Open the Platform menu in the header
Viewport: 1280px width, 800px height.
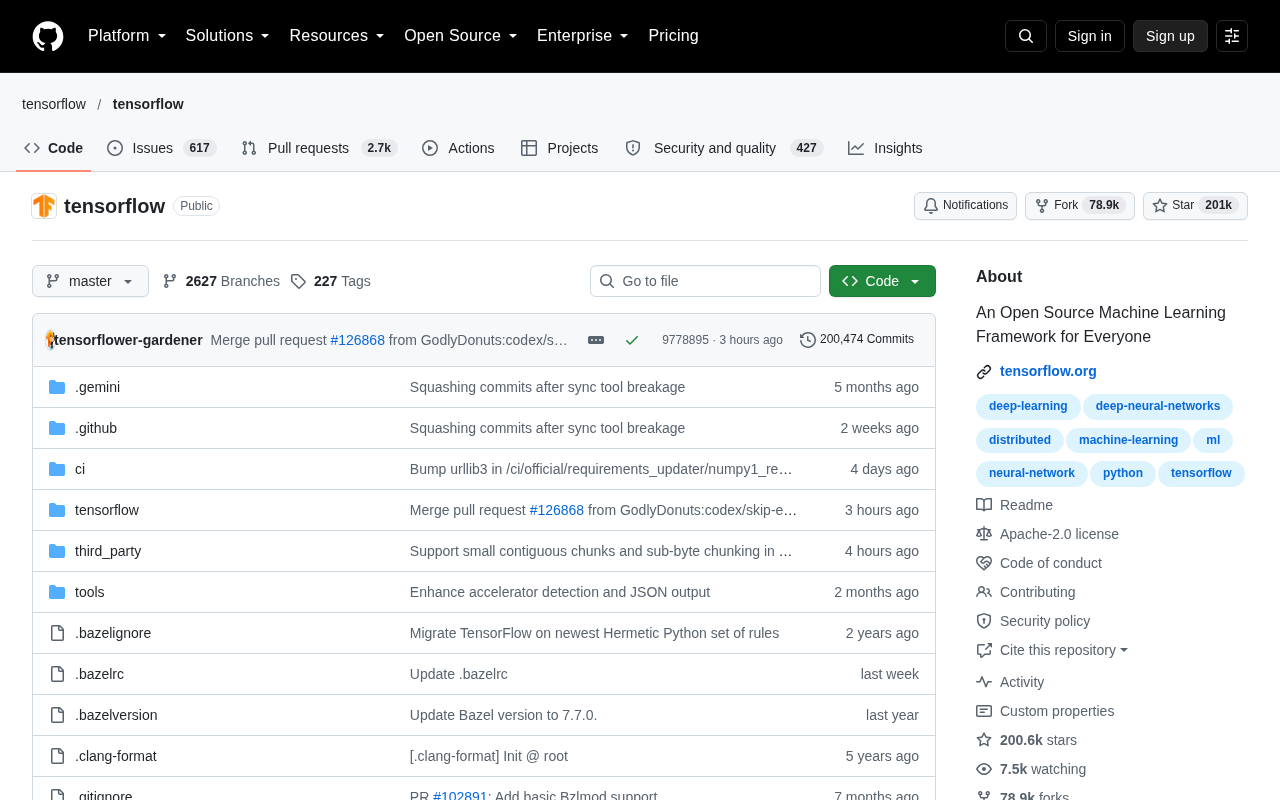tap(127, 36)
